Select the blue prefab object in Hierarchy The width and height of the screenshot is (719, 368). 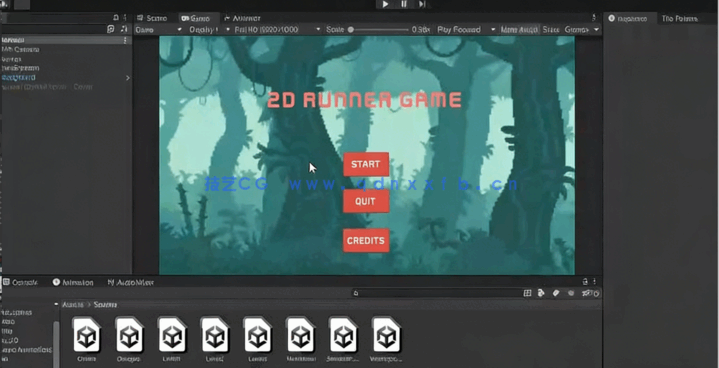tap(18, 77)
